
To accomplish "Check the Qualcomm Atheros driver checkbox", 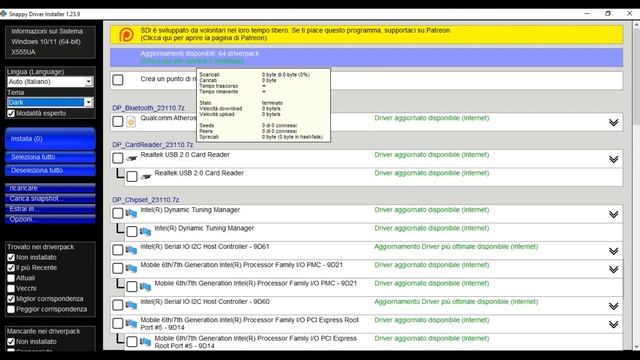I will (x=118, y=122).
